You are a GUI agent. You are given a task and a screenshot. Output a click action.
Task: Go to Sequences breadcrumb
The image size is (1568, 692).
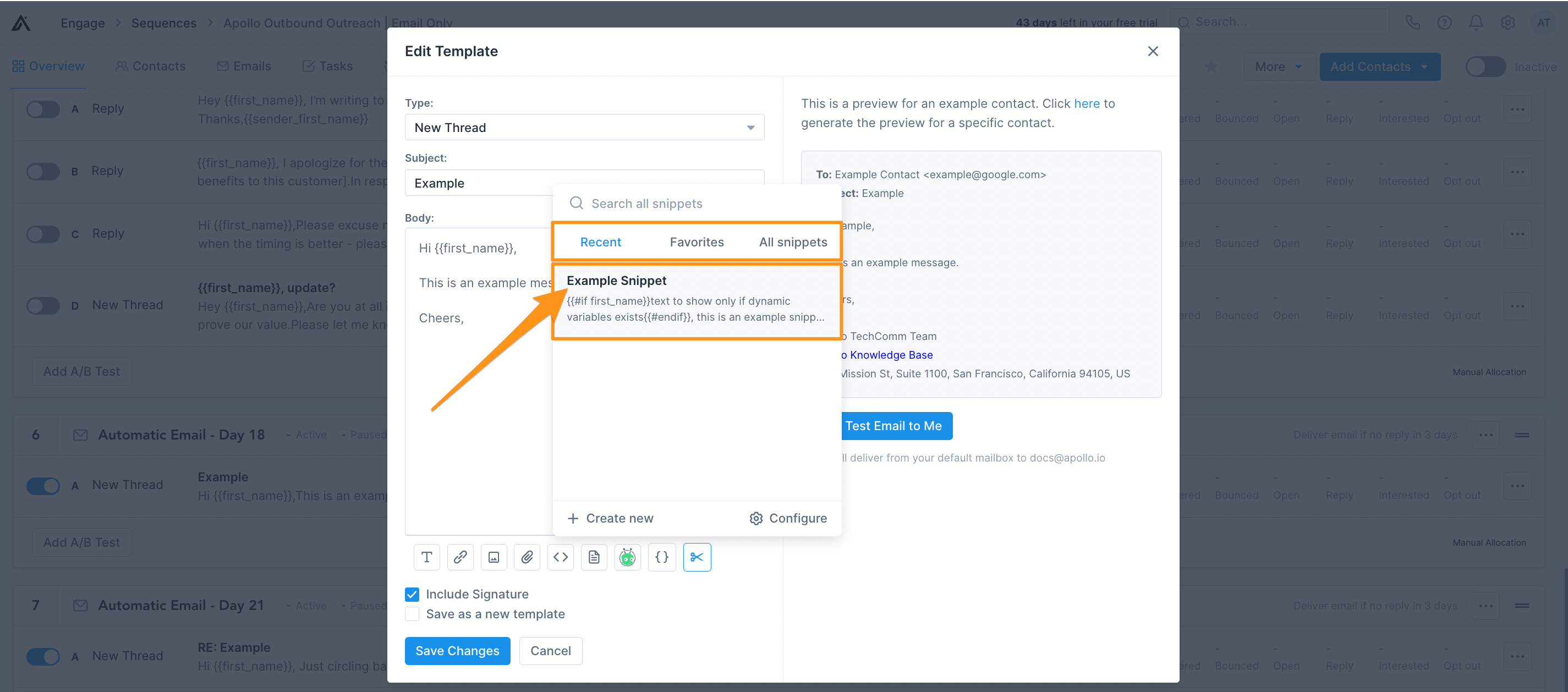pos(164,23)
